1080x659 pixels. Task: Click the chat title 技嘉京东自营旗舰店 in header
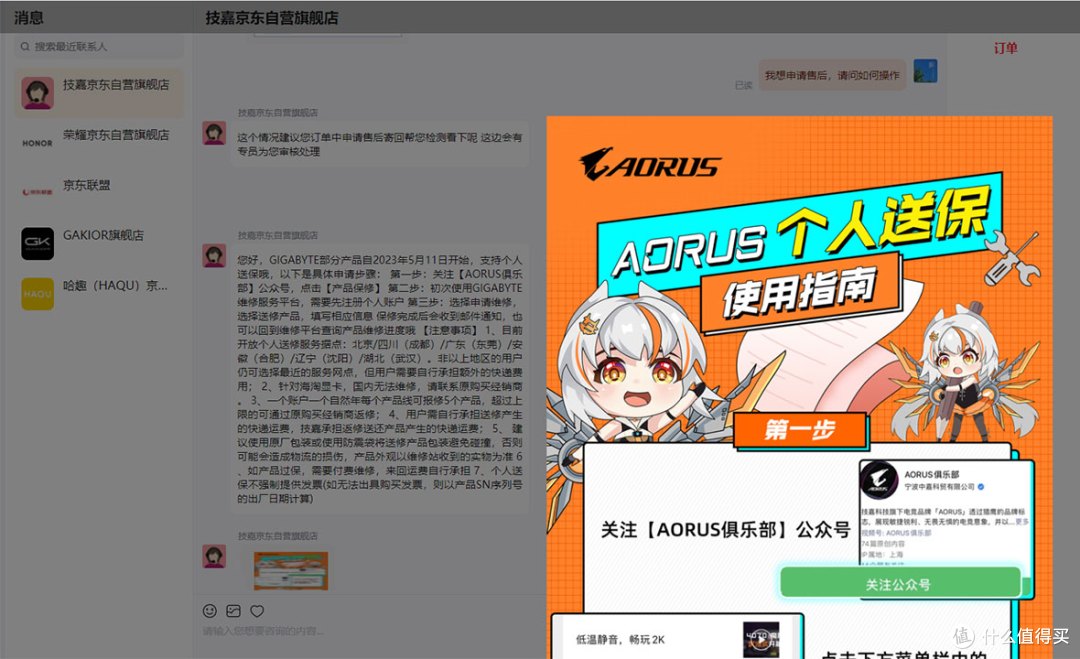(x=271, y=18)
